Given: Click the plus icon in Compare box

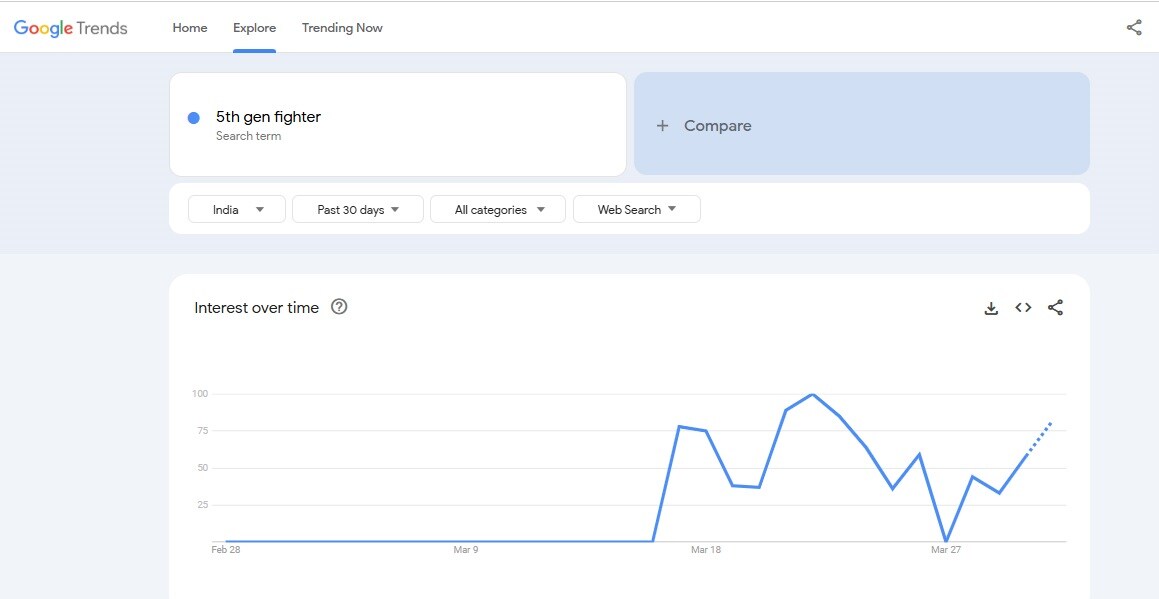Looking at the screenshot, I should click(x=662, y=126).
